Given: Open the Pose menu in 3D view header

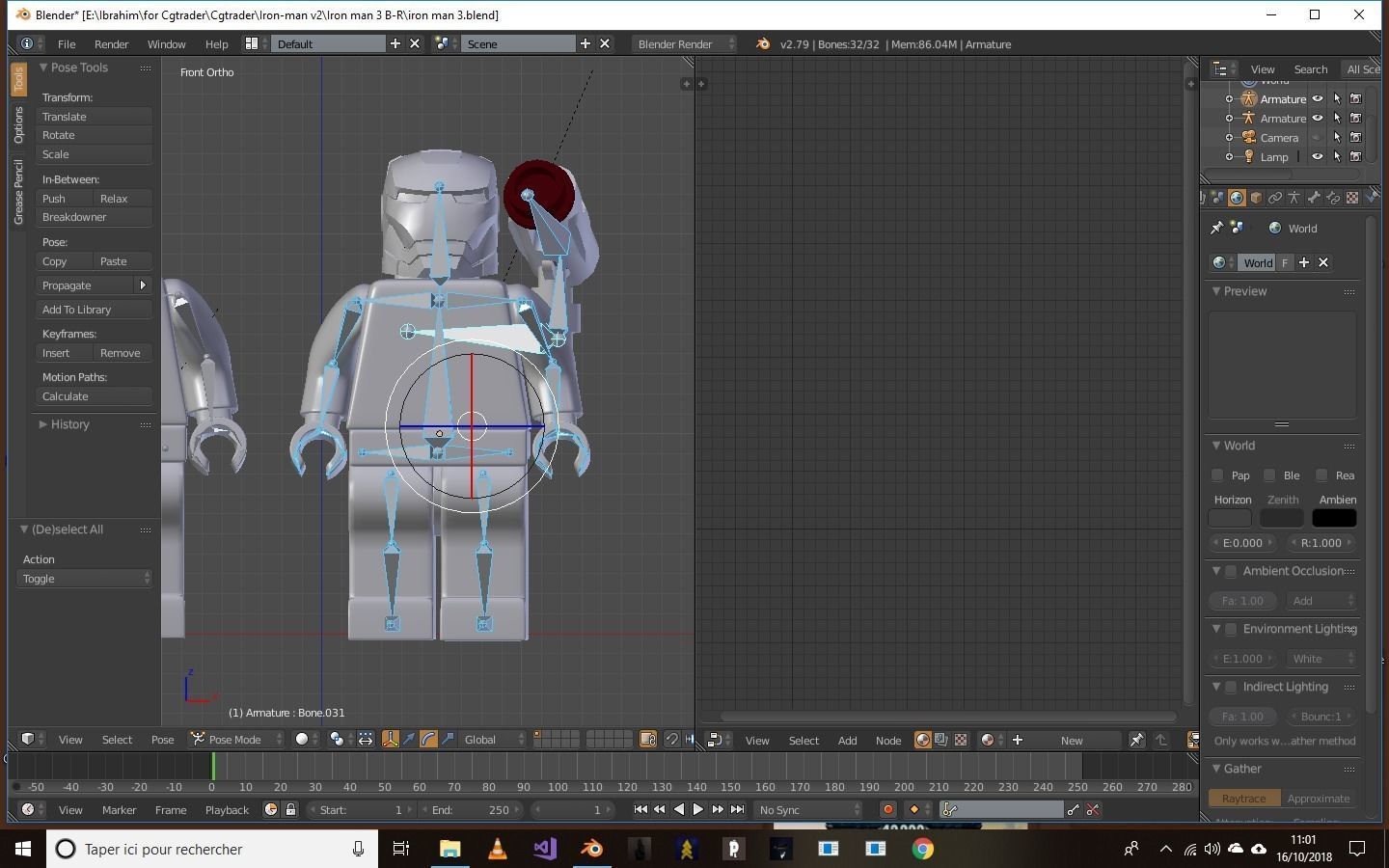Looking at the screenshot, I should pyautogui.click(x=162, y=740).
